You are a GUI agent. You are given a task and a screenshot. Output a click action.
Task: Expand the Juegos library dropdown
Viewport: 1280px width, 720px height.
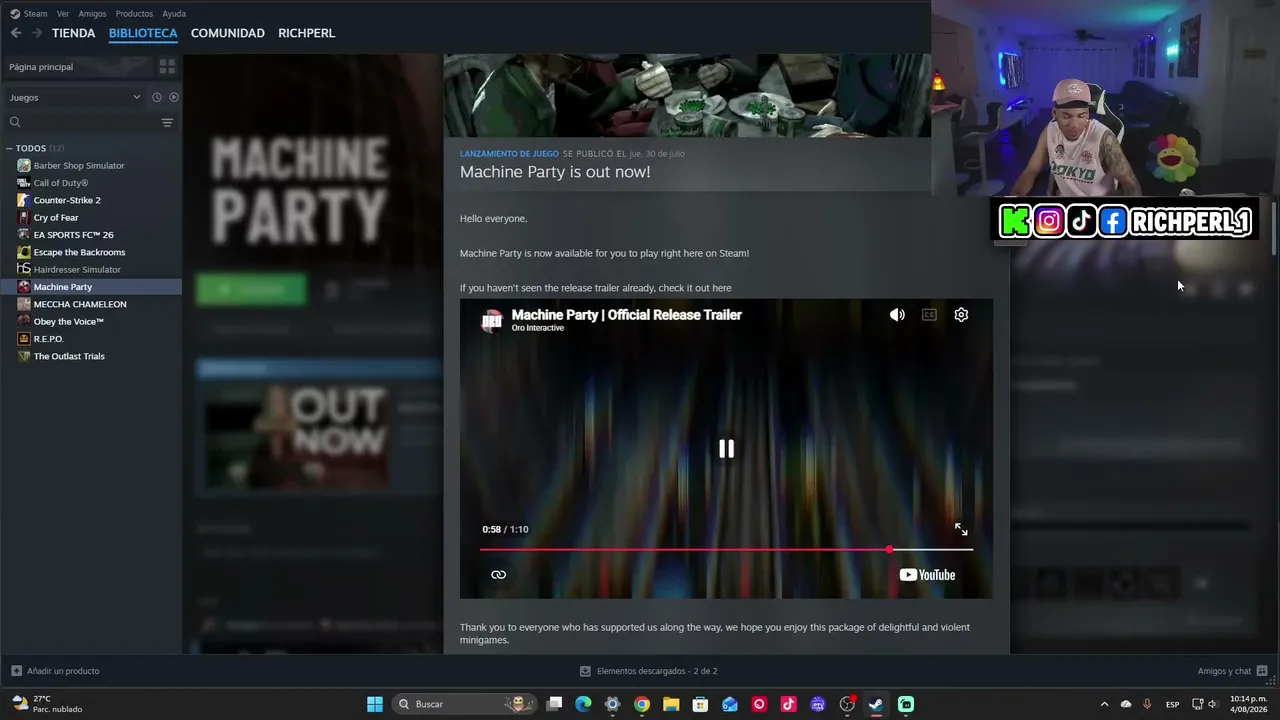pyautogui.click(x=75, y=97)
